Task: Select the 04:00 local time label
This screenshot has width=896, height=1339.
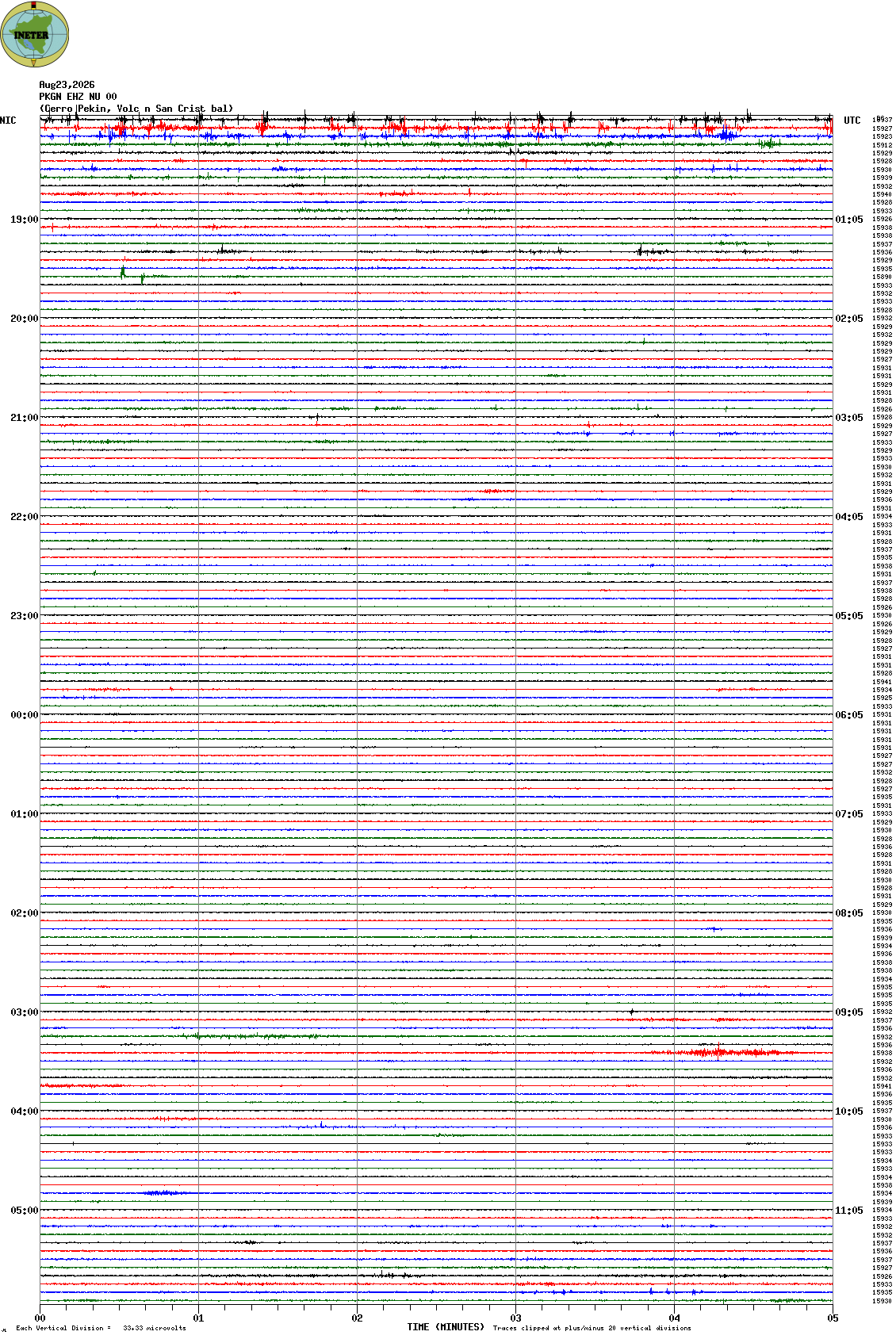Action: pos(24,1111)
